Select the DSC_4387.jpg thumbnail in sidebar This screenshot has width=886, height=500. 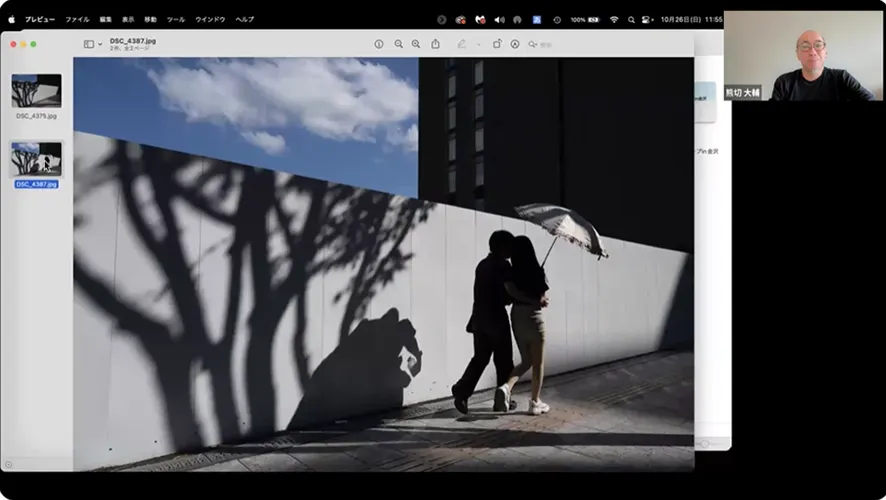point(36,159)
